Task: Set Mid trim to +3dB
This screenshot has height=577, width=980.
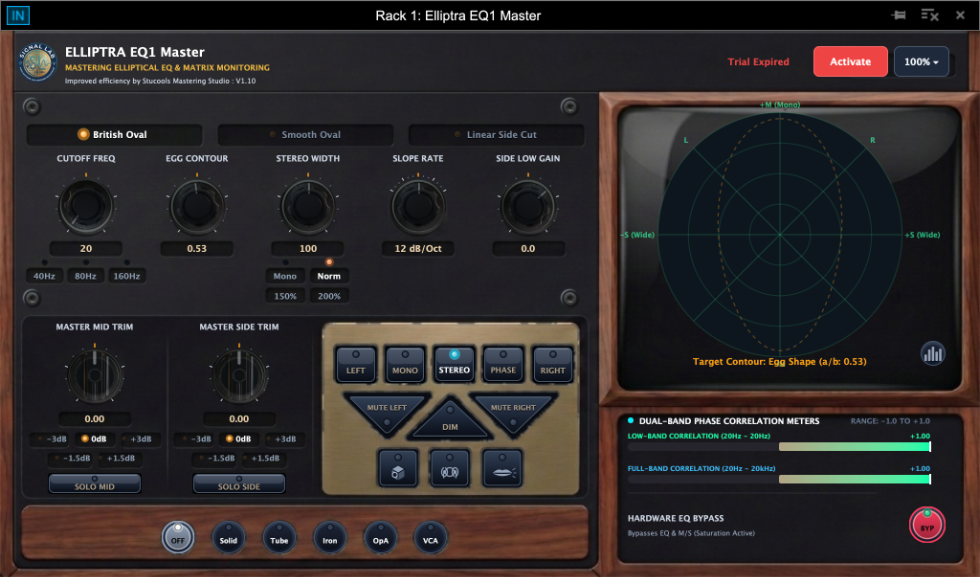Action: pos(140,439)
